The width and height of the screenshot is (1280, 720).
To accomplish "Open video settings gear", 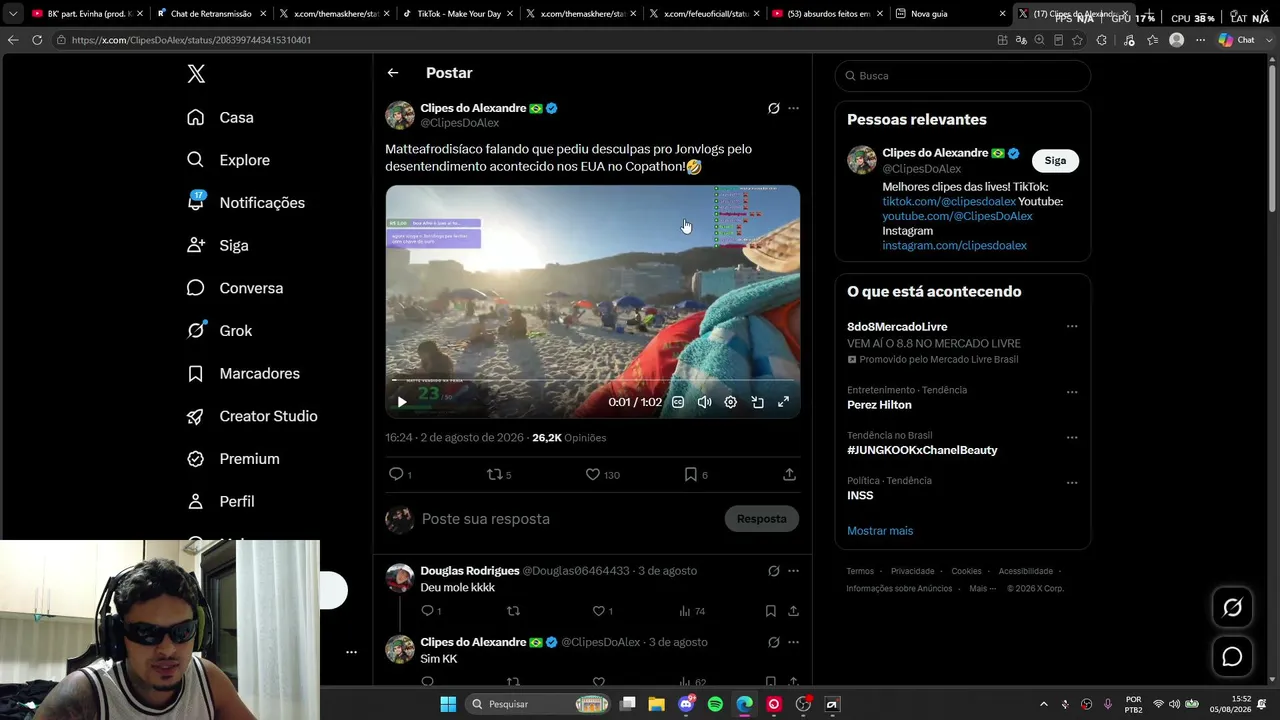I will [730, 402].
